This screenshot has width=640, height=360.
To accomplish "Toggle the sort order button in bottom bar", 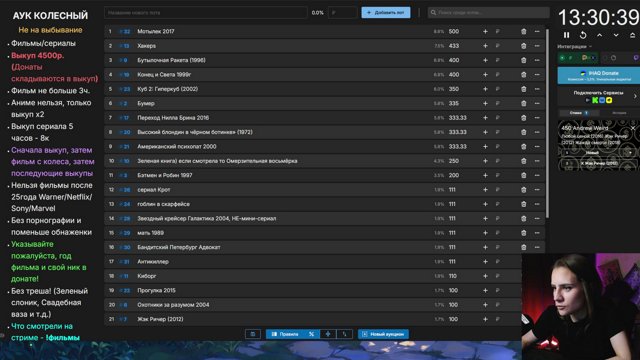I will 344,334.
